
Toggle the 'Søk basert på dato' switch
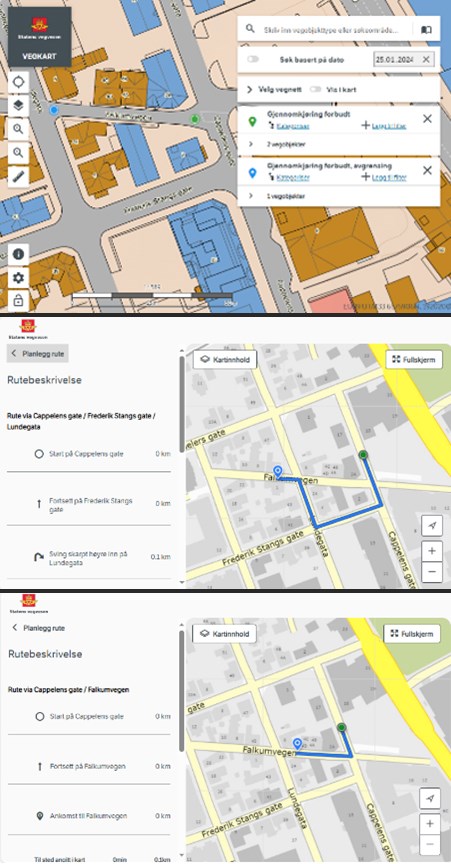253,60
